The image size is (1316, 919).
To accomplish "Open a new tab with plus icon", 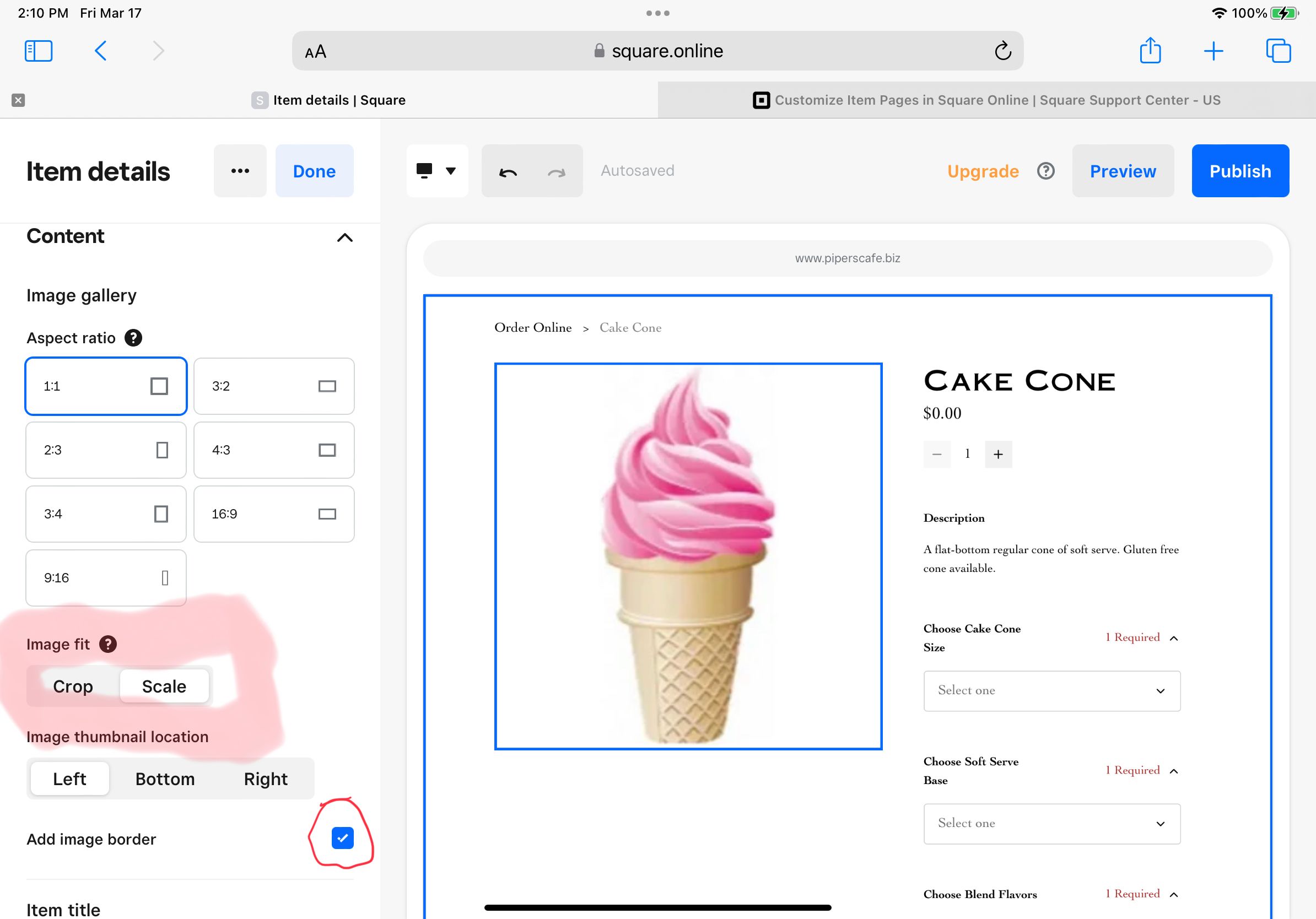I will 1213,51.
